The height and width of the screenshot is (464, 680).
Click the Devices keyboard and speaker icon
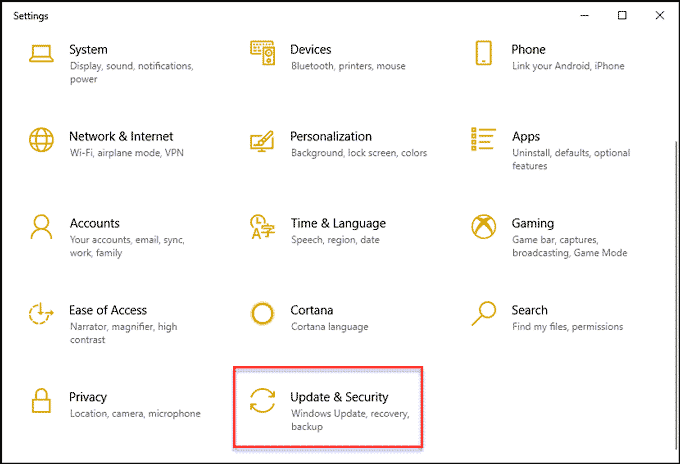point(262,53)
